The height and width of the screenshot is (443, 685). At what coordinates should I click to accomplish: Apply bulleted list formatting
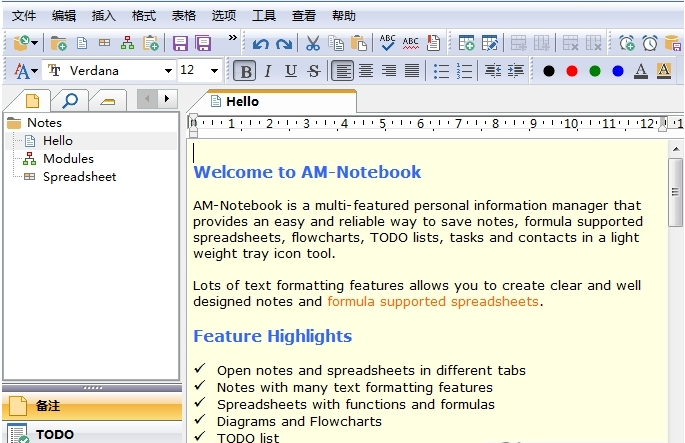442,71
